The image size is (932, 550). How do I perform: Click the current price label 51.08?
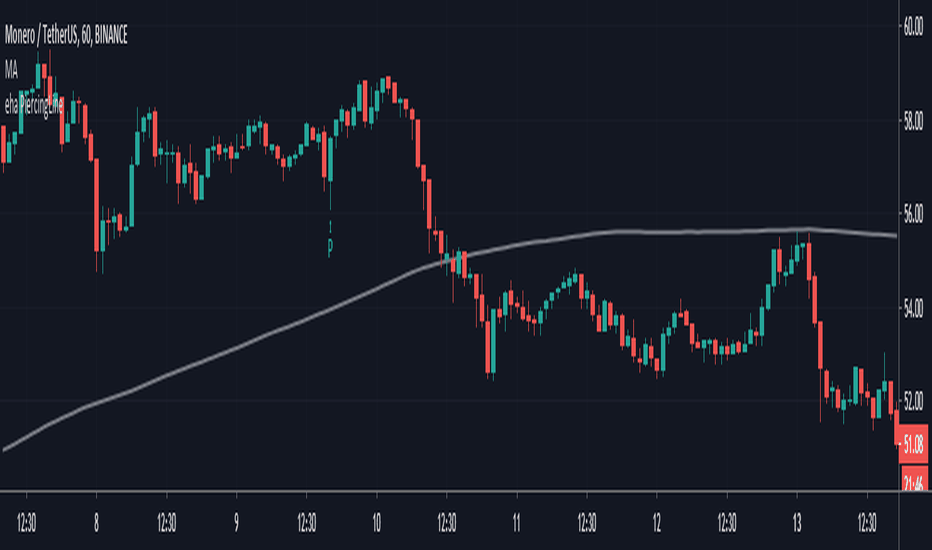pyautogui.click(x=912, y=444)
